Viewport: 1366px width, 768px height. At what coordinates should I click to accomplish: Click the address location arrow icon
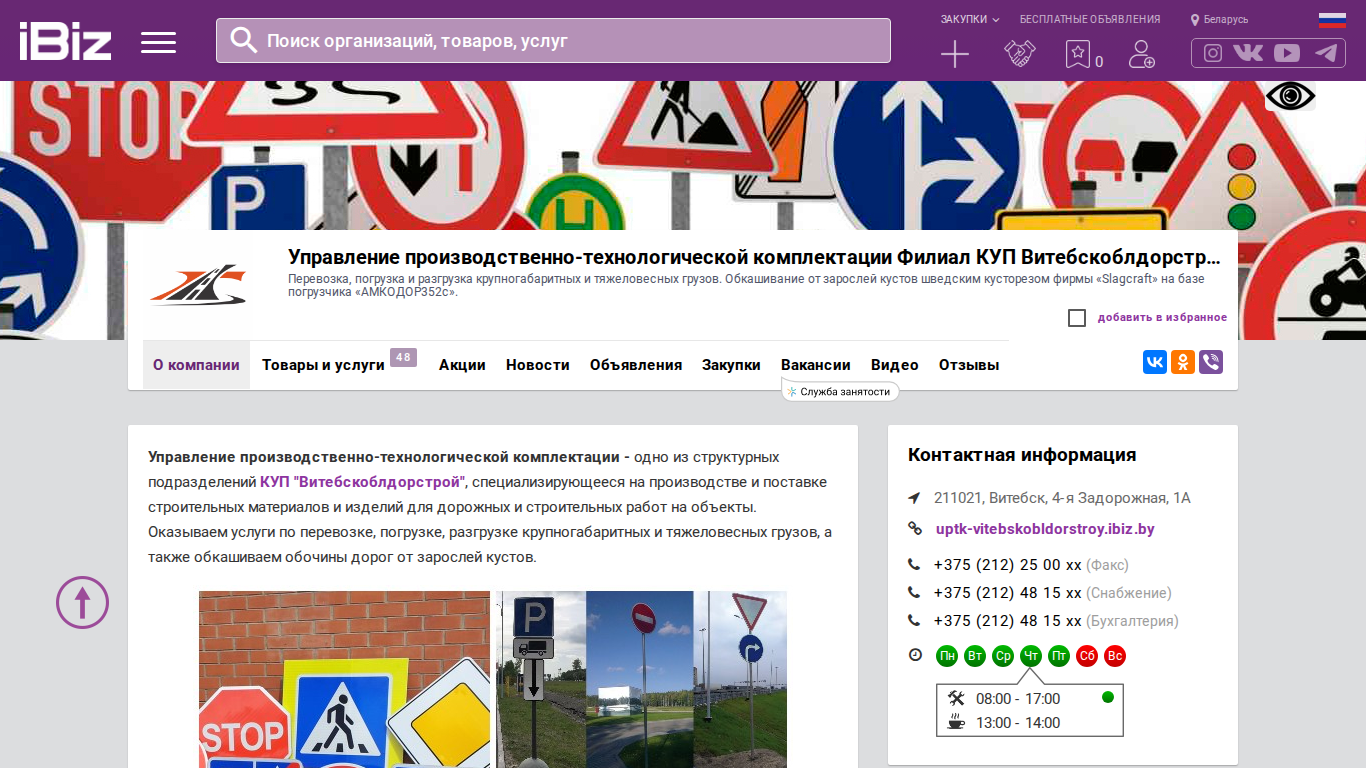(914, 498)
